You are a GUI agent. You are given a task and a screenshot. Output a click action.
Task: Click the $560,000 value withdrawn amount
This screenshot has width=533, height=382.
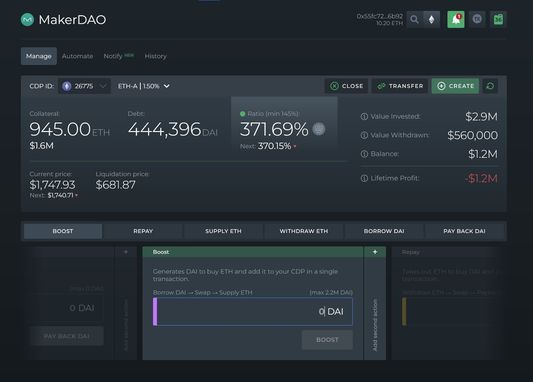[472, 135]
